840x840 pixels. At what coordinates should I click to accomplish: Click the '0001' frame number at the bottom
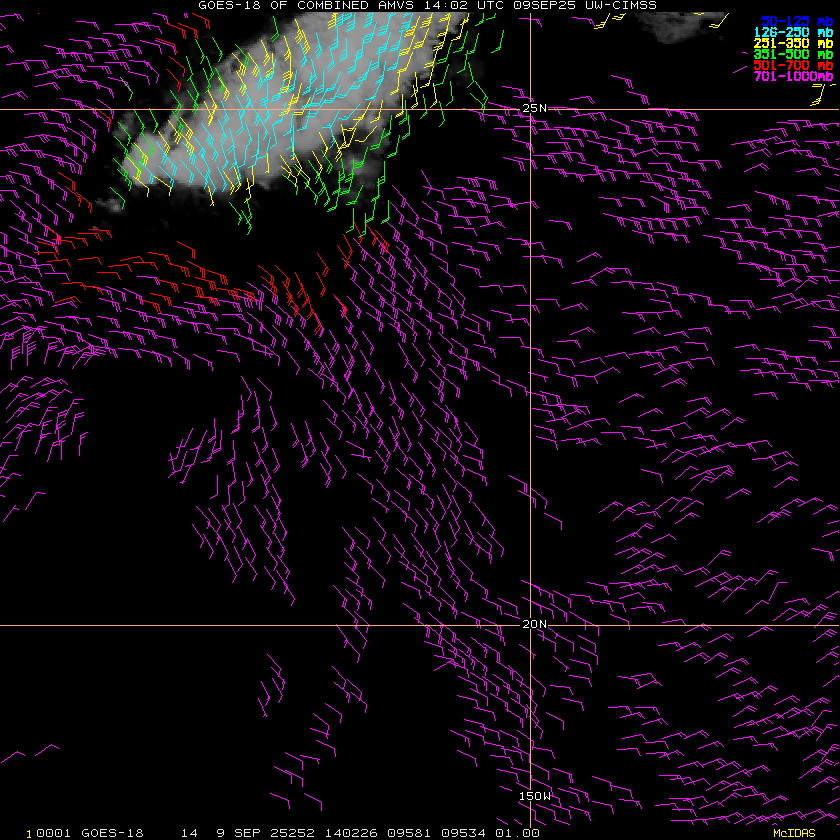tap(54, 833)
